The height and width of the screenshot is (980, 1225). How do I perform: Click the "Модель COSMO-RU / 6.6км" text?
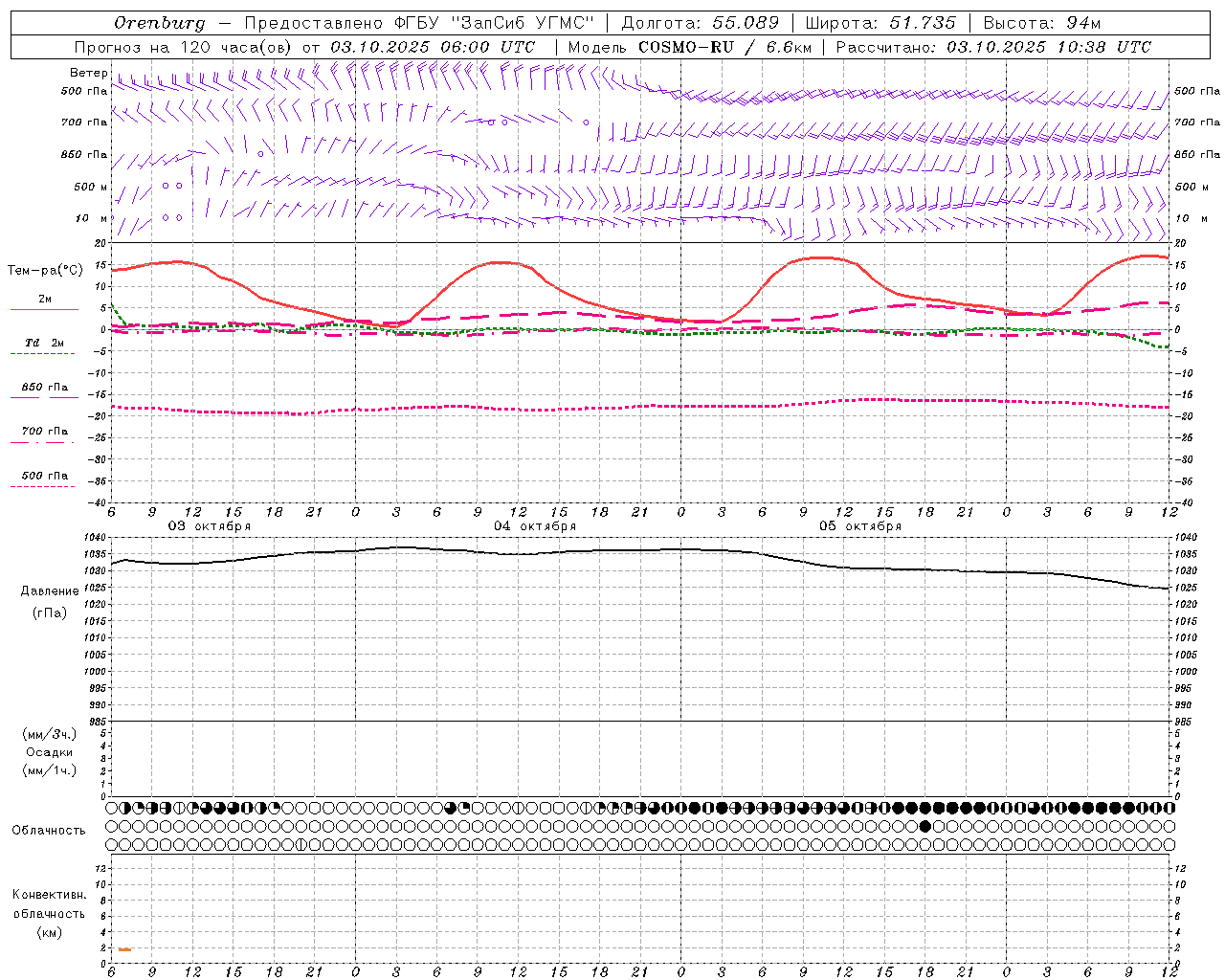[690, 47]
